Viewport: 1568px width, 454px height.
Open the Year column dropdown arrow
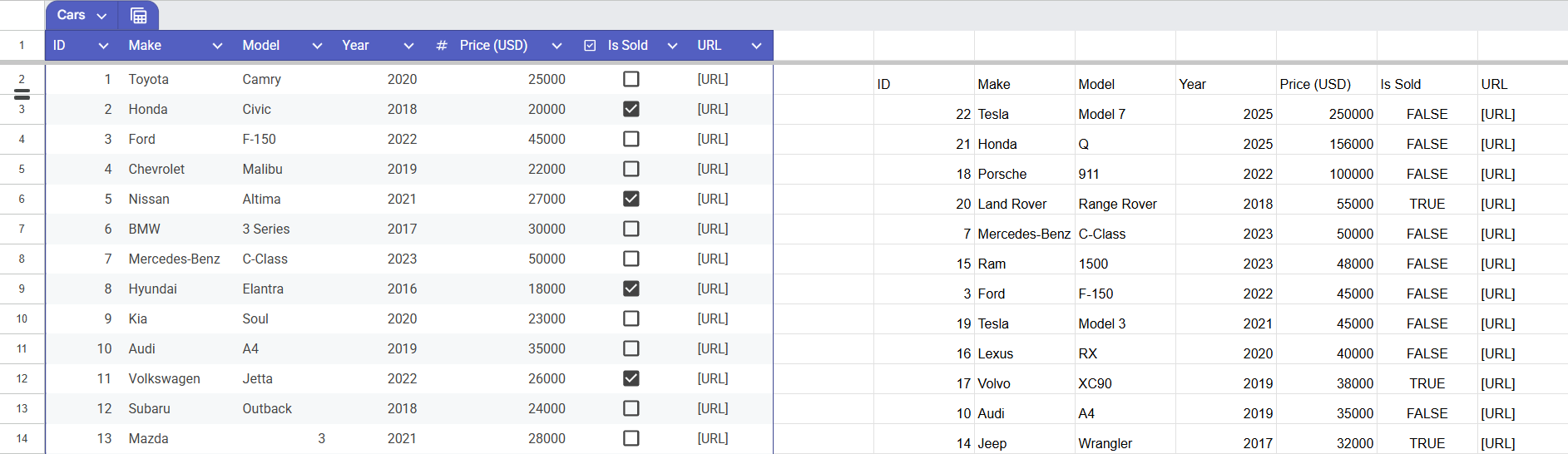click(x=408, y=46)
